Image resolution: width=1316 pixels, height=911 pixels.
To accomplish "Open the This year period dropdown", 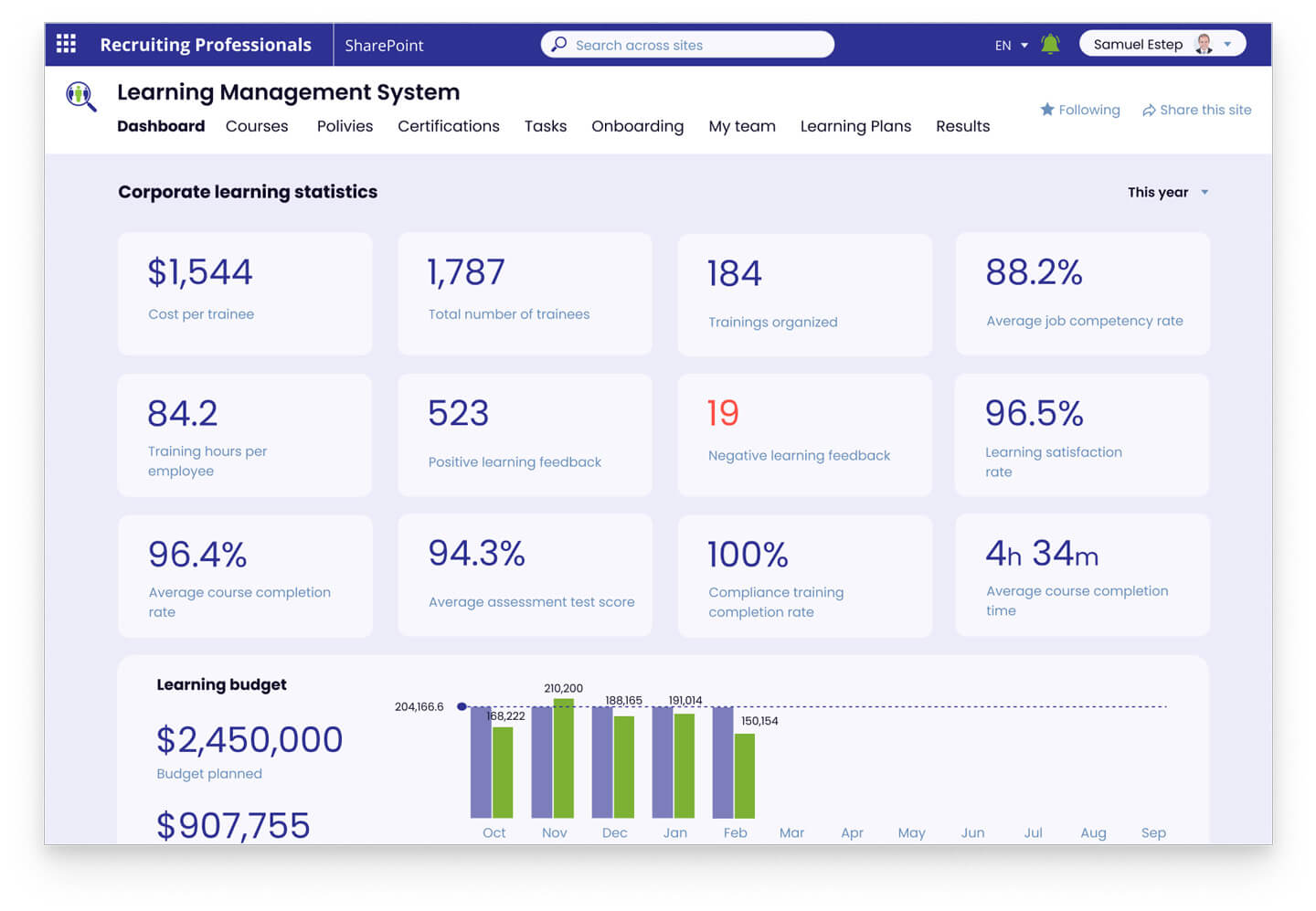I will [1167, 192].
